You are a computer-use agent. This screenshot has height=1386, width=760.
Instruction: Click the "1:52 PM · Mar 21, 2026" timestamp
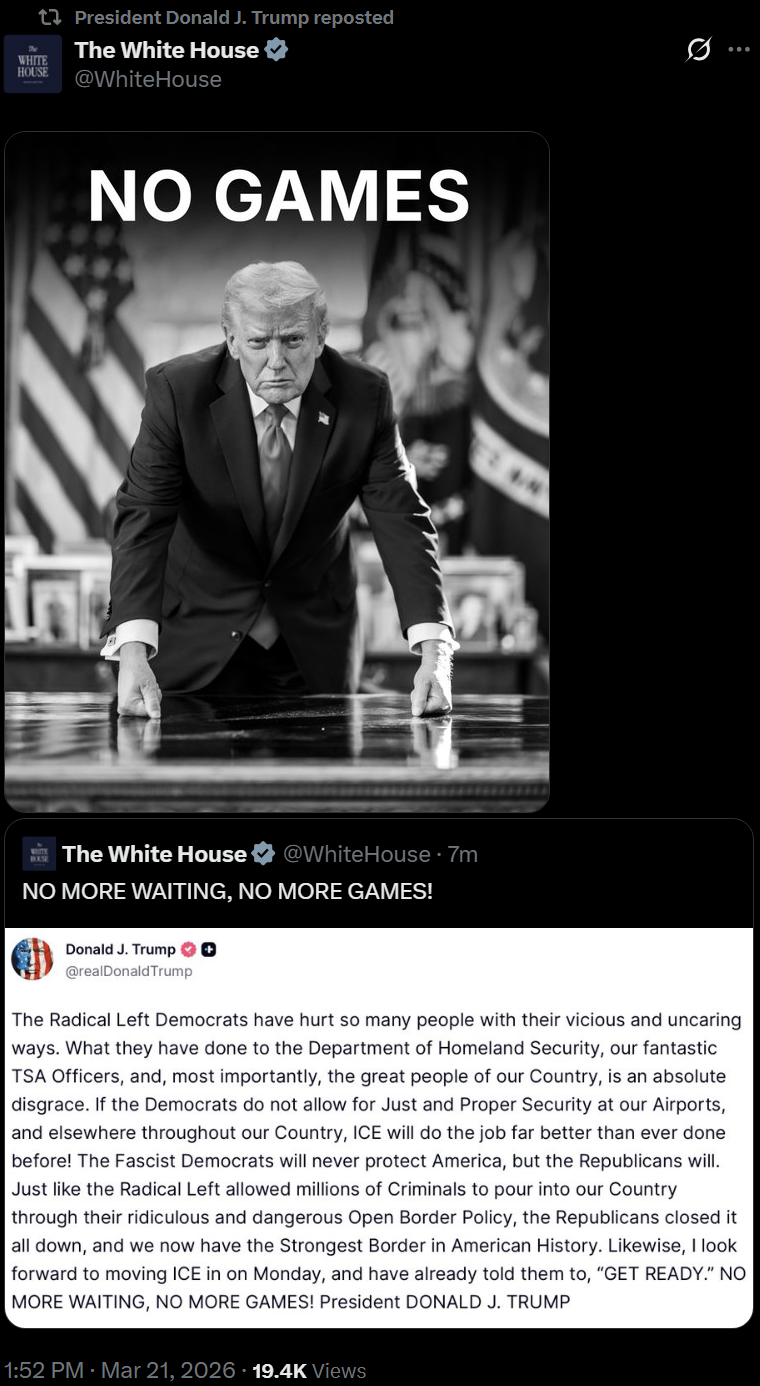click(120, 1370)
